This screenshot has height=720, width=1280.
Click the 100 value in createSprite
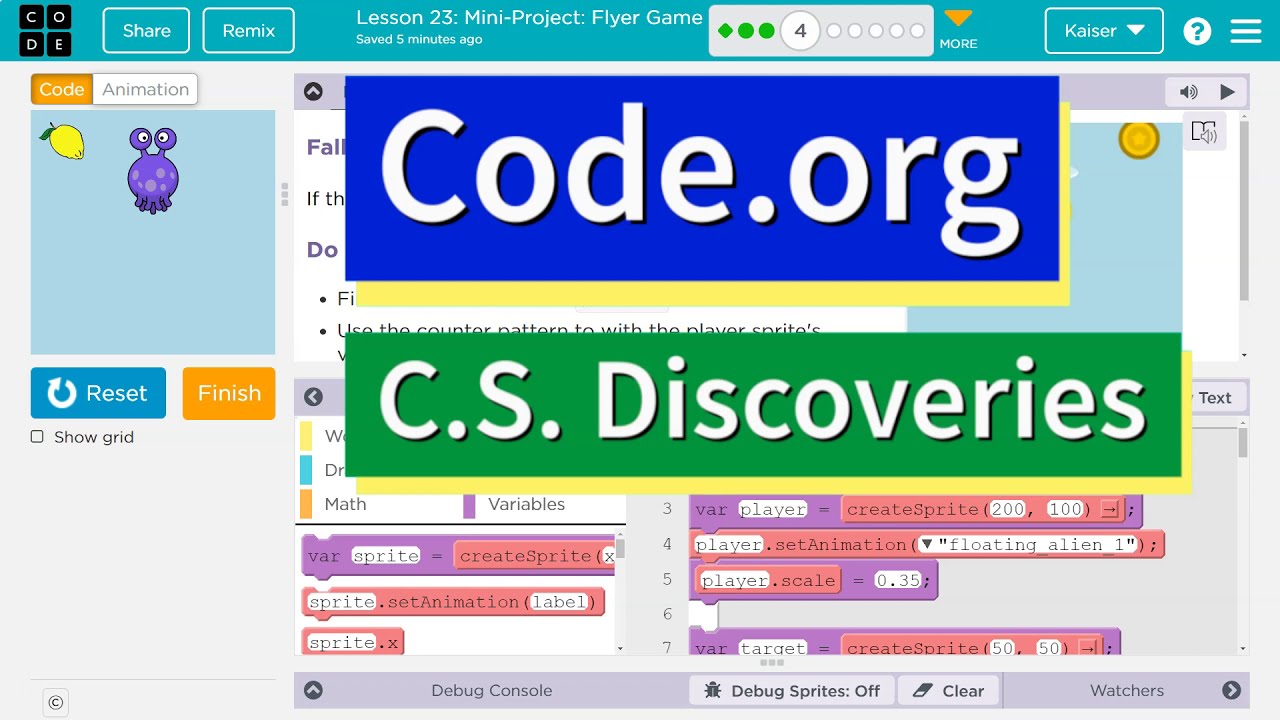coord(1066,509)
